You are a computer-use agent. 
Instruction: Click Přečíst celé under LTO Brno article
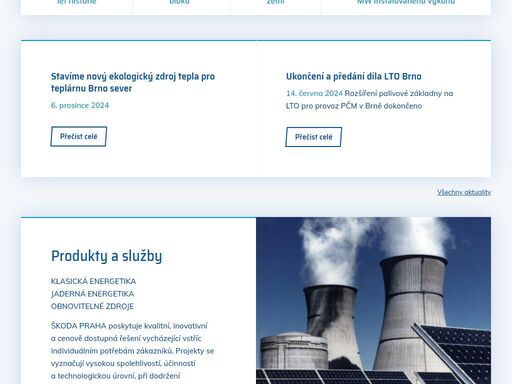(x=314, y=137)
